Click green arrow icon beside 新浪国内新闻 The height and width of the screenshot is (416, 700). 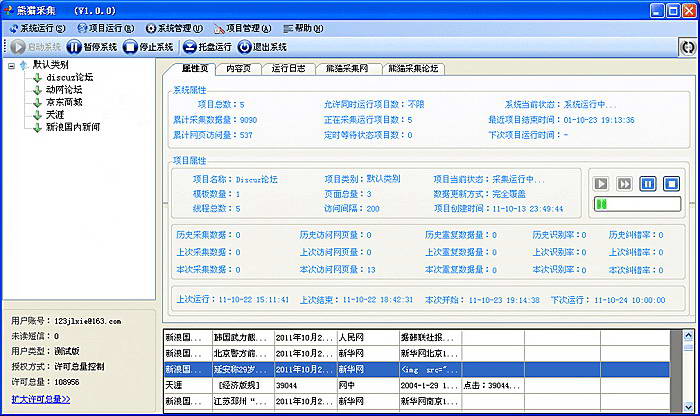click(x=38, y=128)
